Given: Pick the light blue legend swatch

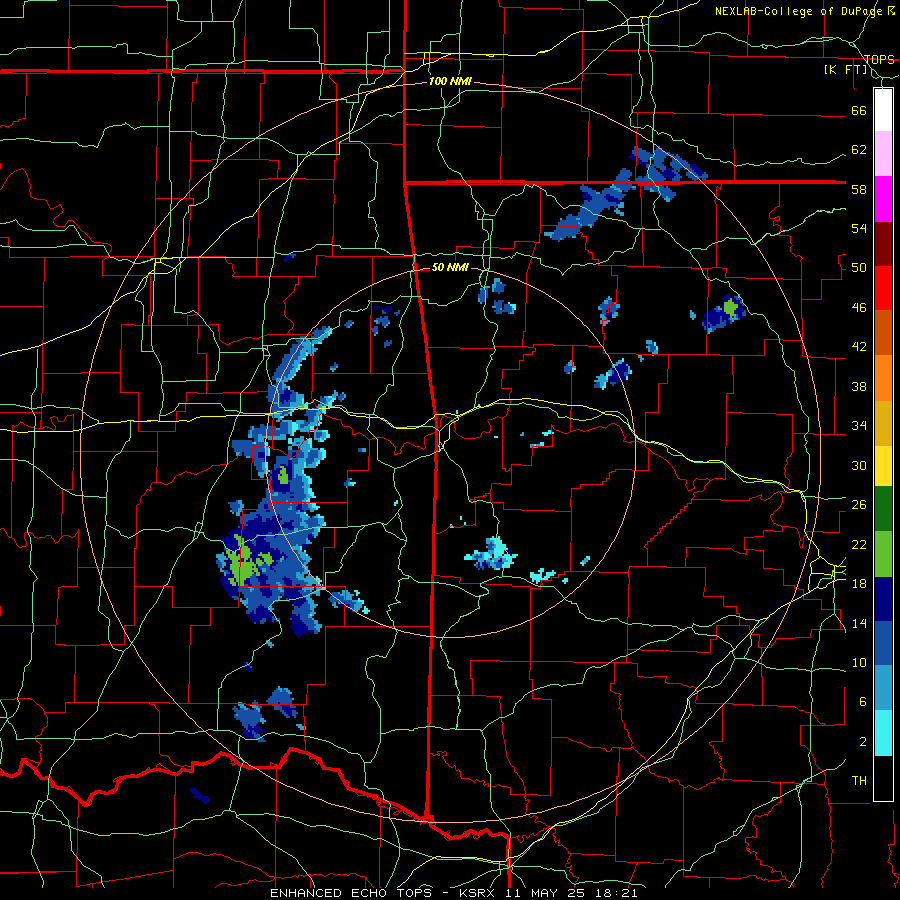Looking at the screenshot, I should coord(883,688).
